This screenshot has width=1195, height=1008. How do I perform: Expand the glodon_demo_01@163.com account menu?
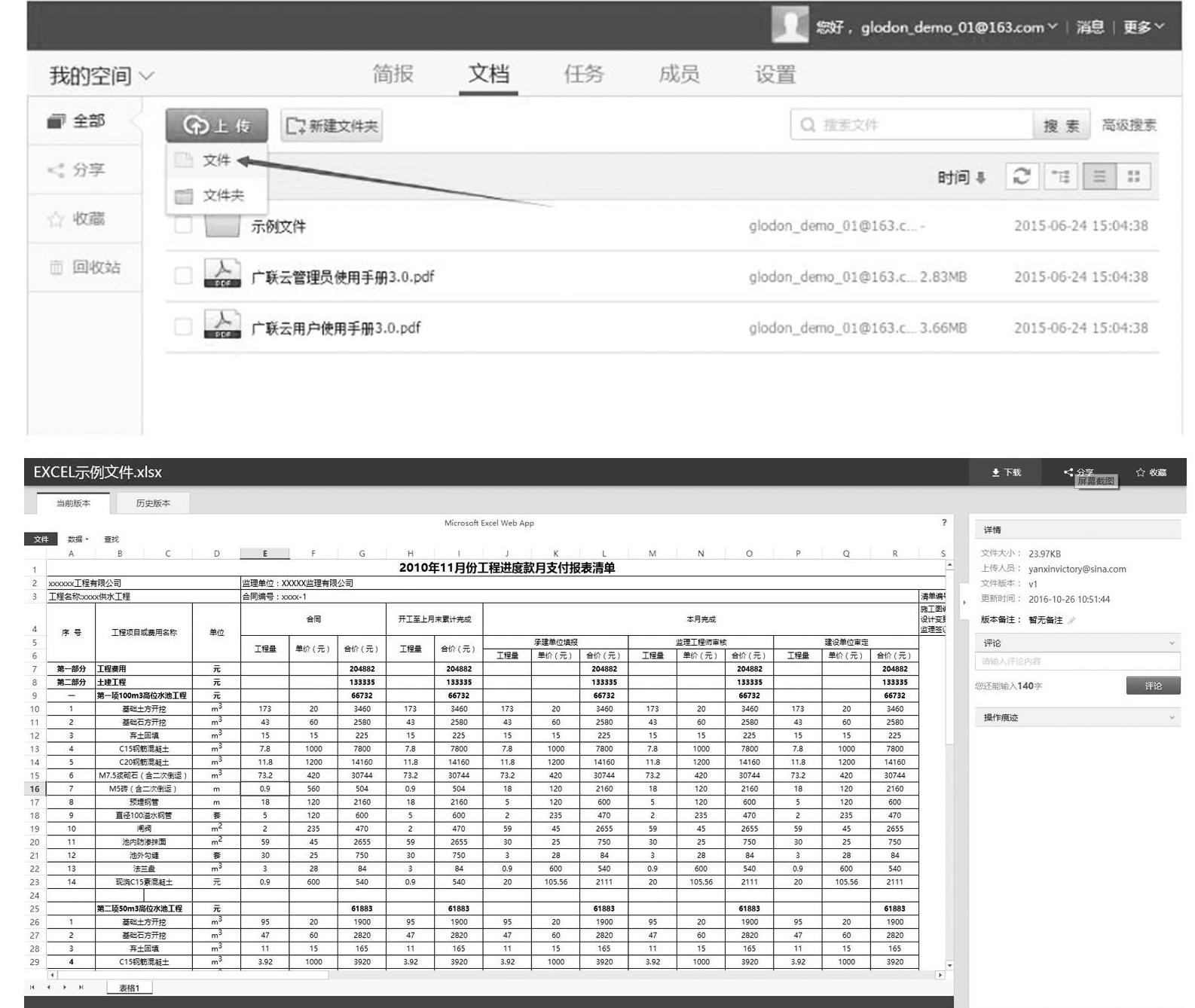coord(959,27)
